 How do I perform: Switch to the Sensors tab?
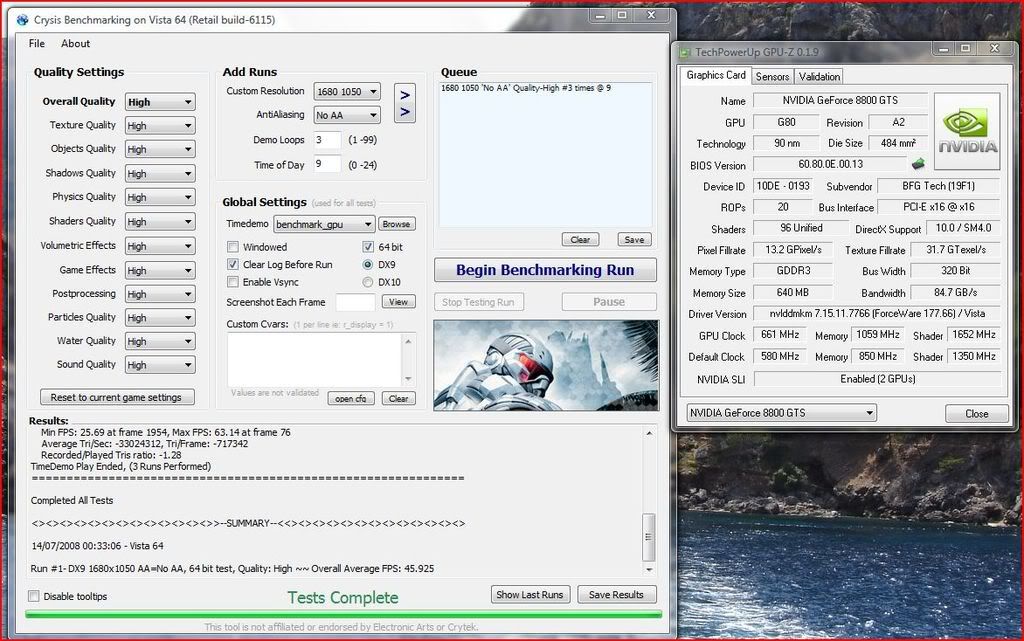(x=772, y=76)
